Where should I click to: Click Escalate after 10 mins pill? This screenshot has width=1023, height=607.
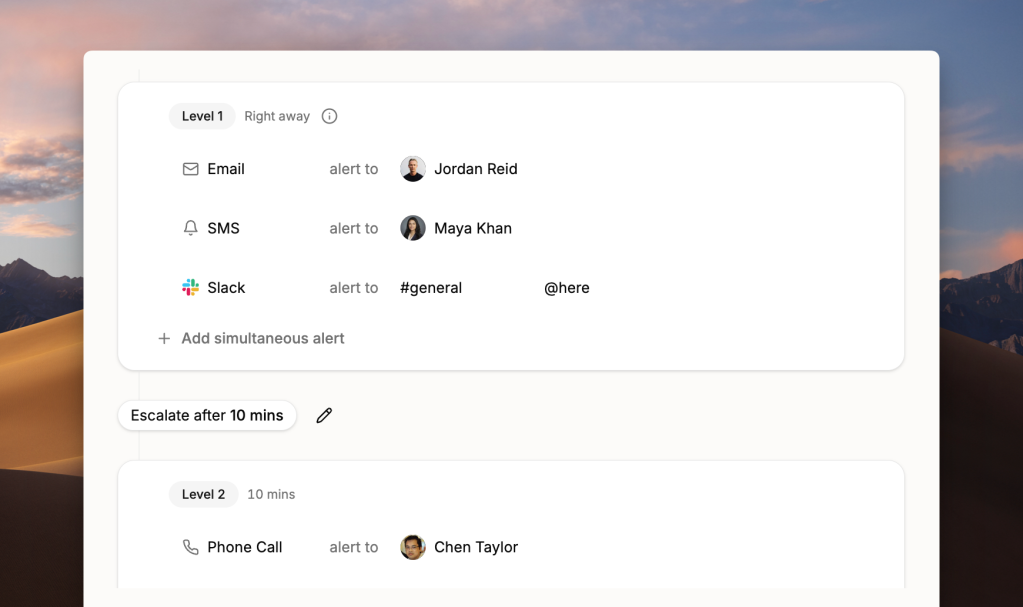tap(207, 416)
